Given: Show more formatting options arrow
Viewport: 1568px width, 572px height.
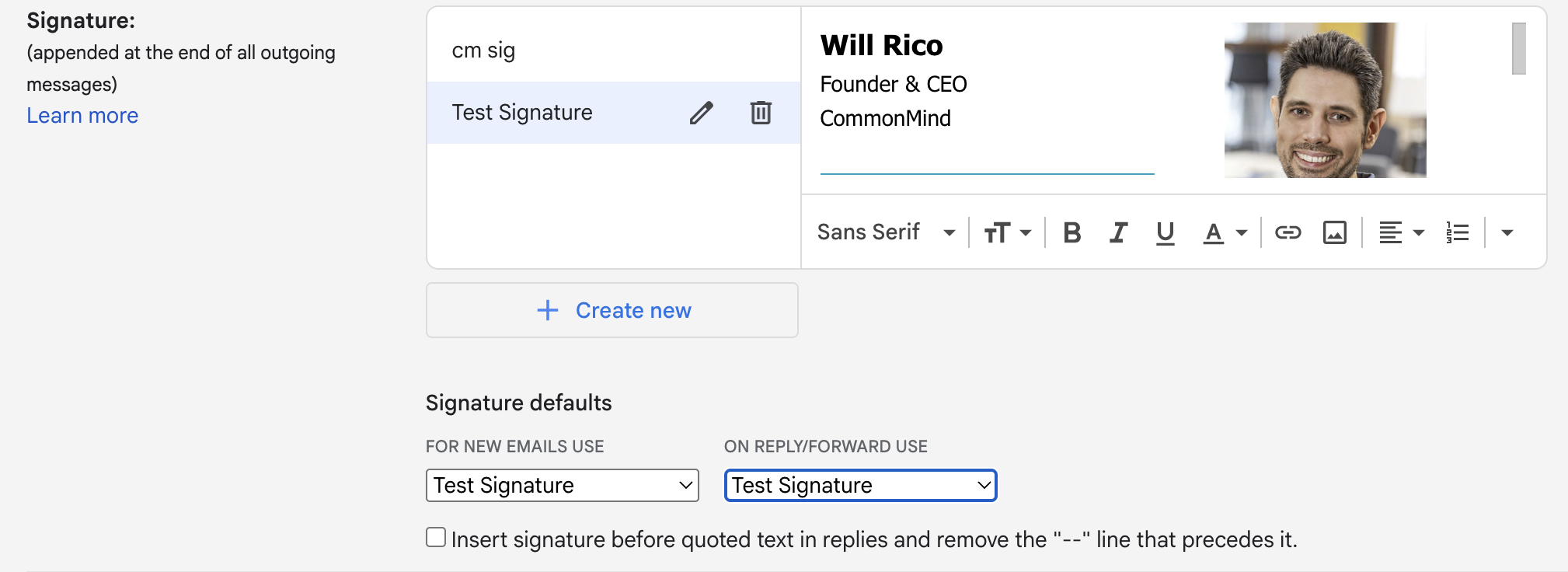Looking at the screenshot, I should pos(1507,232).
